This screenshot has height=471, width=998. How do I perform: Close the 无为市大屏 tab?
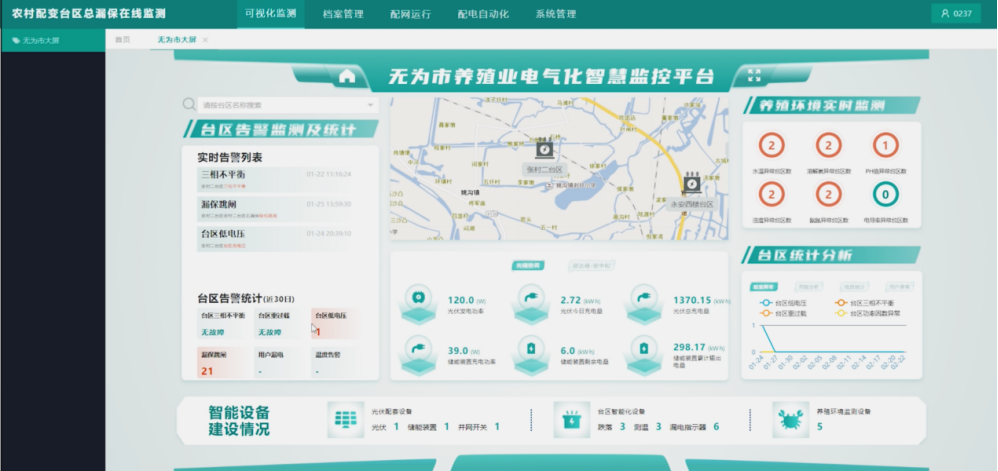point(205,40)
